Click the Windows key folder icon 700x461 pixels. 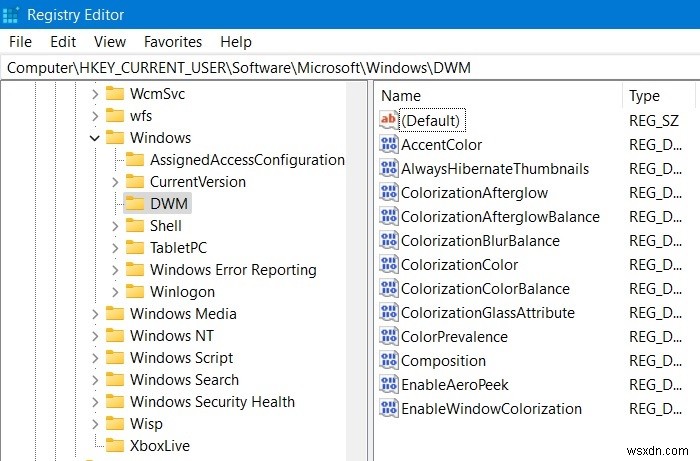click(x=115, y=137)
